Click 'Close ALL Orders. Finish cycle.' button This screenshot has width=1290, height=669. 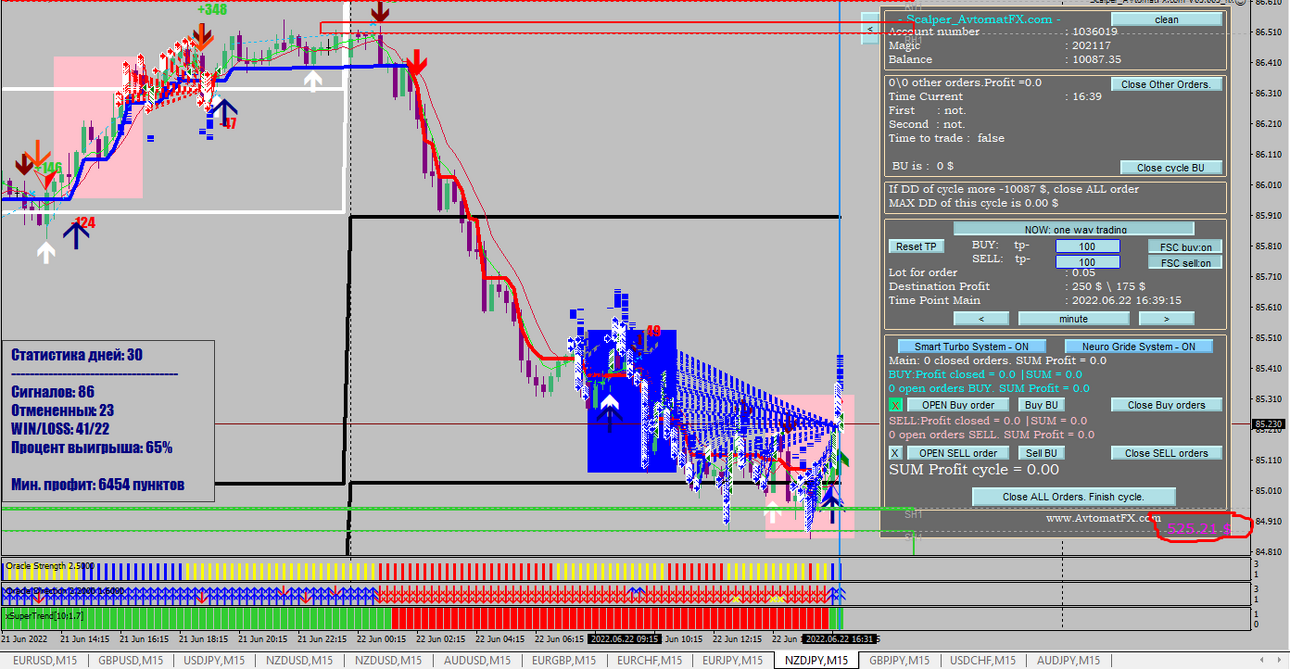coord(1073,496)
